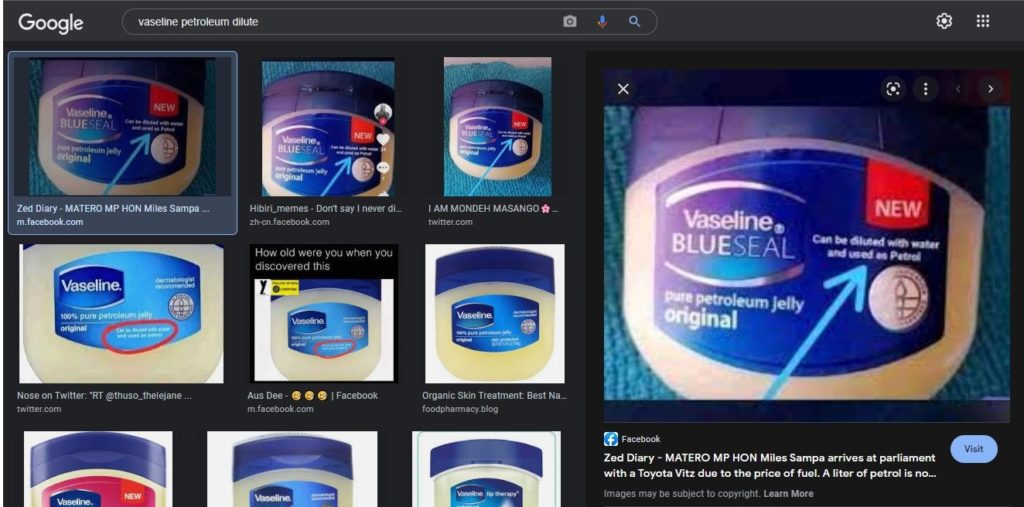Open the 'Aus Dee' Facebook caption link
Image resolution: width=1024 pixels, height=507 pixels.
pos(312,395)
